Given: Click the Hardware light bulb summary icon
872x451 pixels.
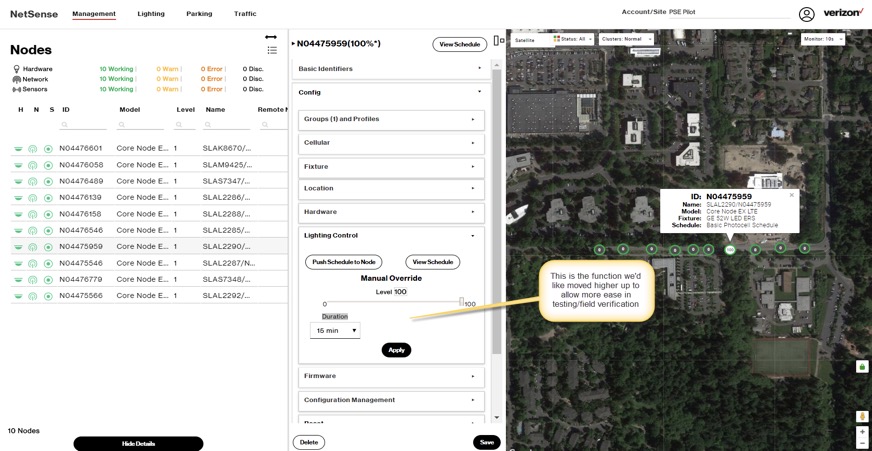Looking at the screenshot, I should click(x=16, y=69).
